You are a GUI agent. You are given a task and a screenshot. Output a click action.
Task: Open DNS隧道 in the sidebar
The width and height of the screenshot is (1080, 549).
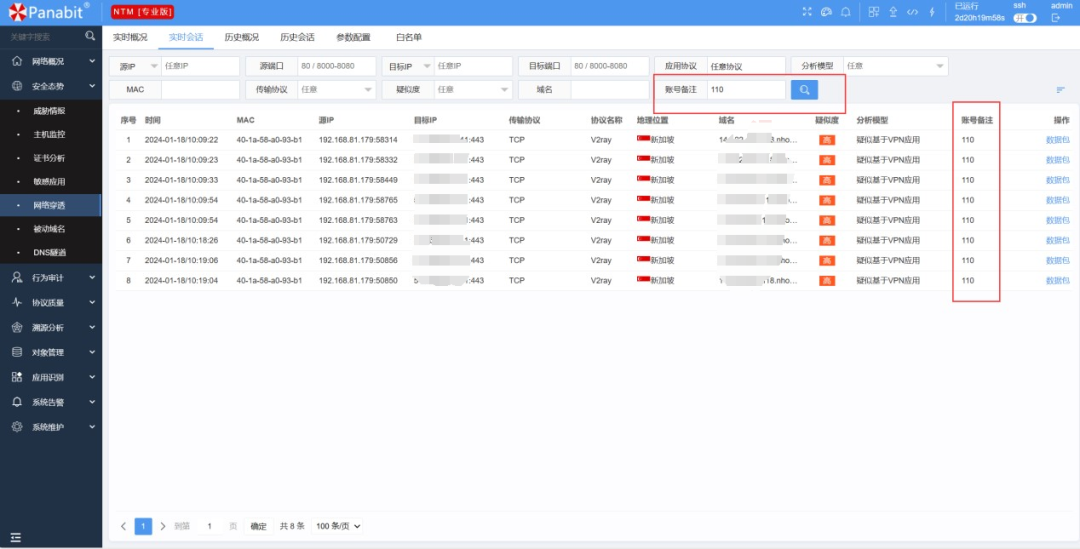(x=50, y=252)
